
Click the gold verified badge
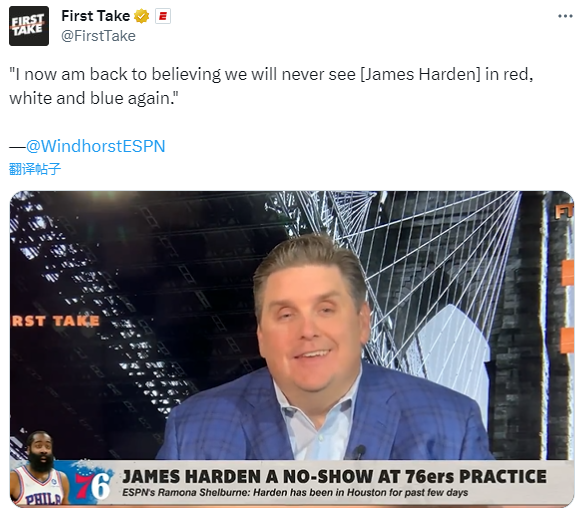(x=141, y=16)
